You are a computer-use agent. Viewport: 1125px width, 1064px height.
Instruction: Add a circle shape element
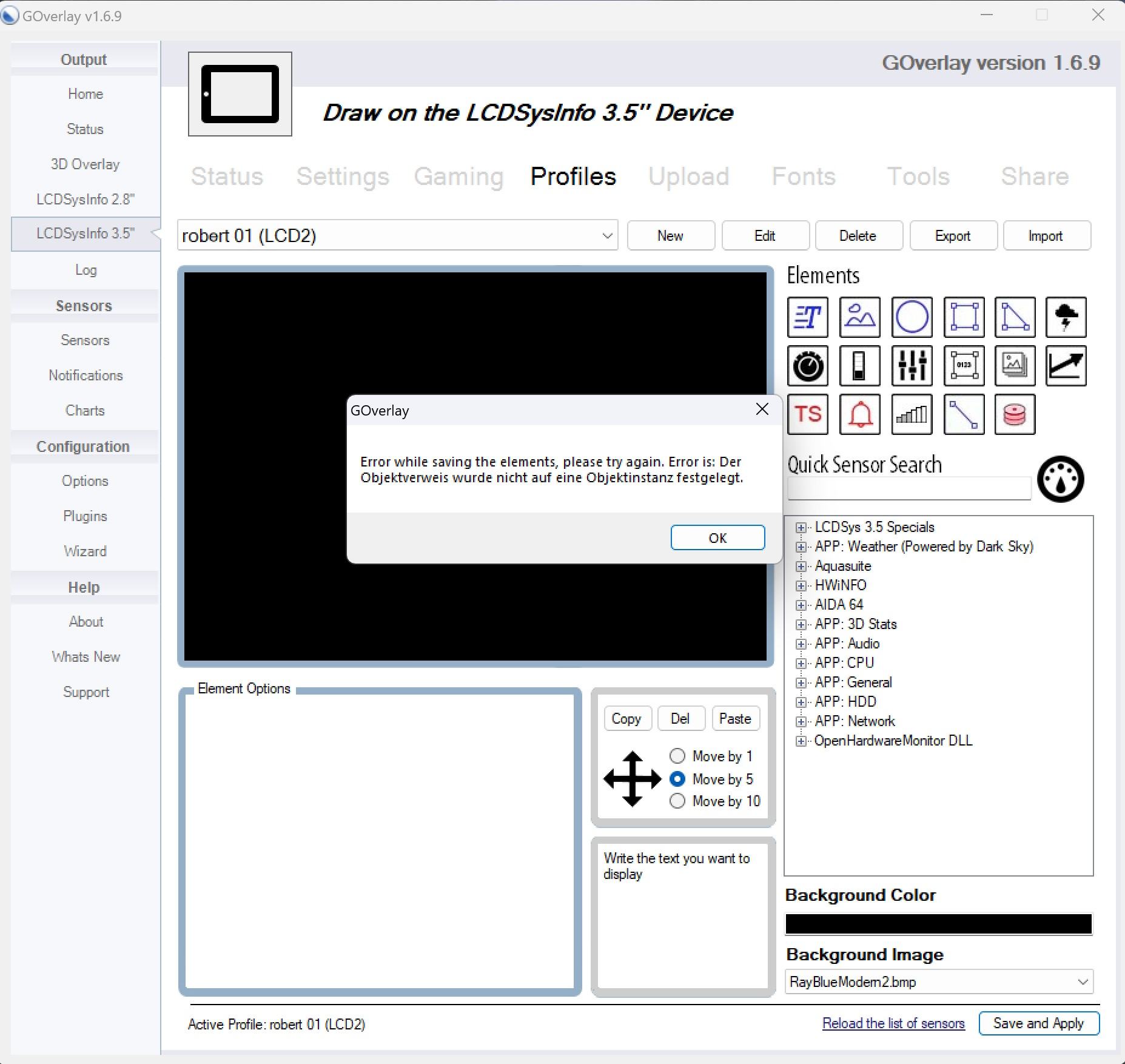tap(912, 317)
